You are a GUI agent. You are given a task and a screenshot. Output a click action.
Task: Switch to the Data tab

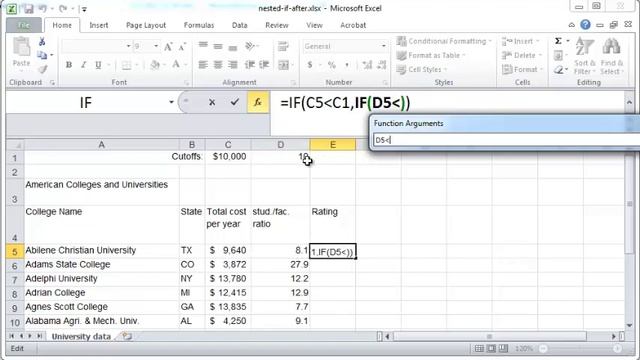240,25
